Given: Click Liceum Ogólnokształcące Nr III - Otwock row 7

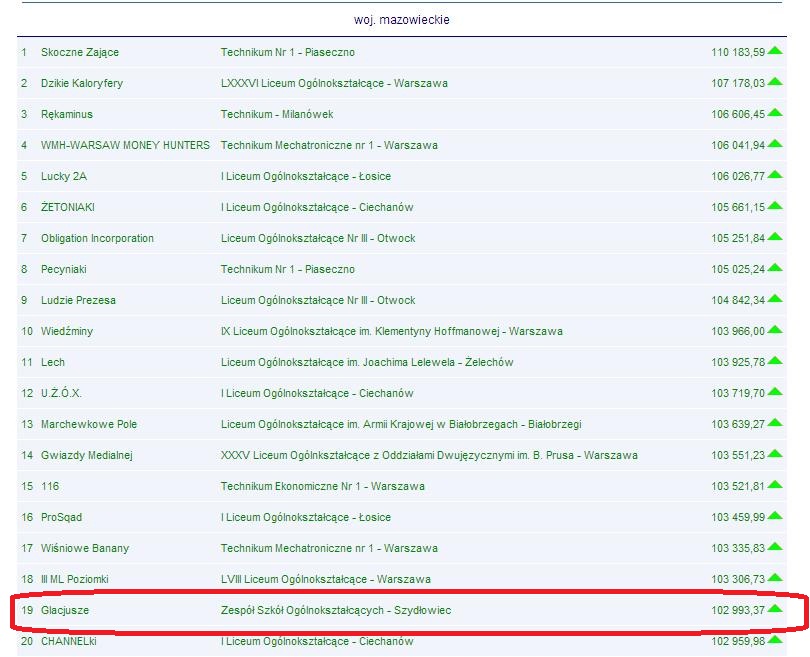Looking at the screenshot, I should (318, 238).
